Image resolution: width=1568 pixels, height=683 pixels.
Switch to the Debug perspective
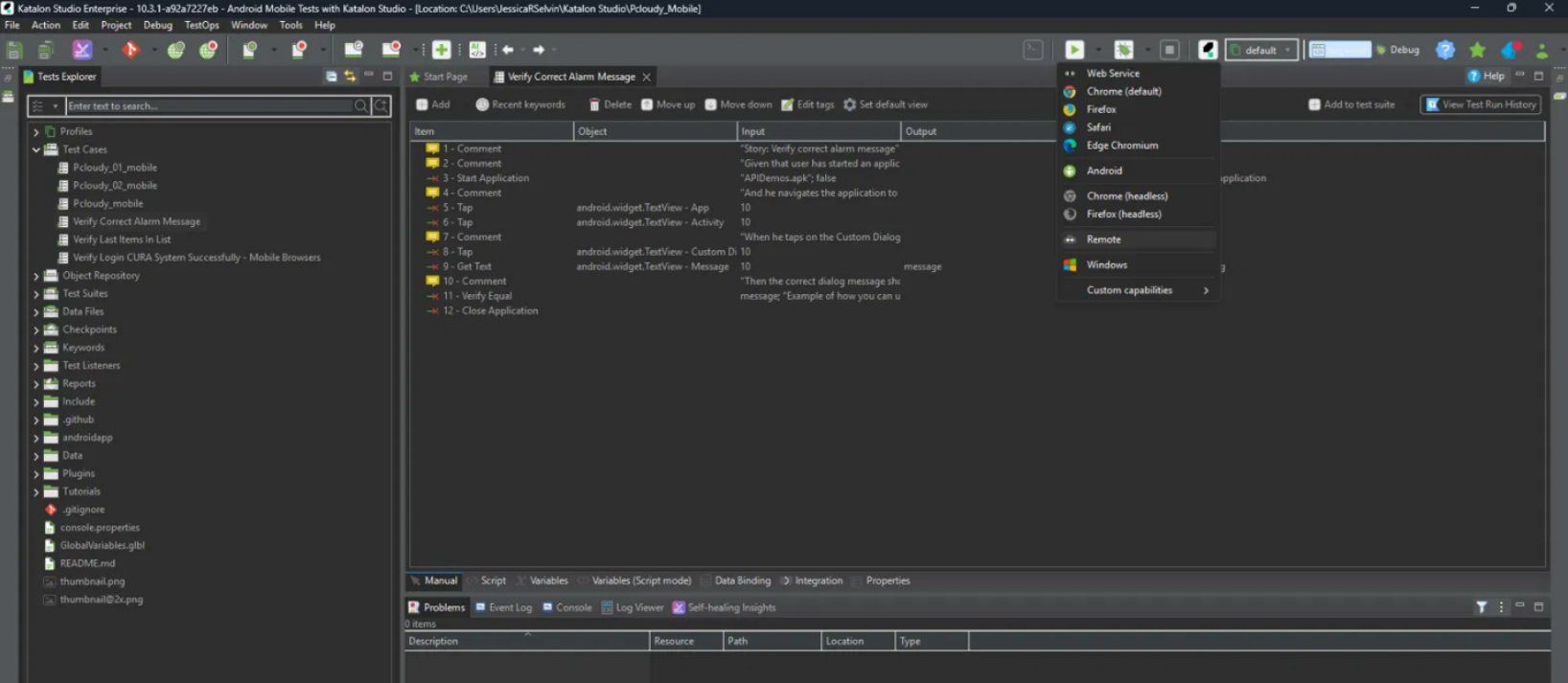(1398, 50)
